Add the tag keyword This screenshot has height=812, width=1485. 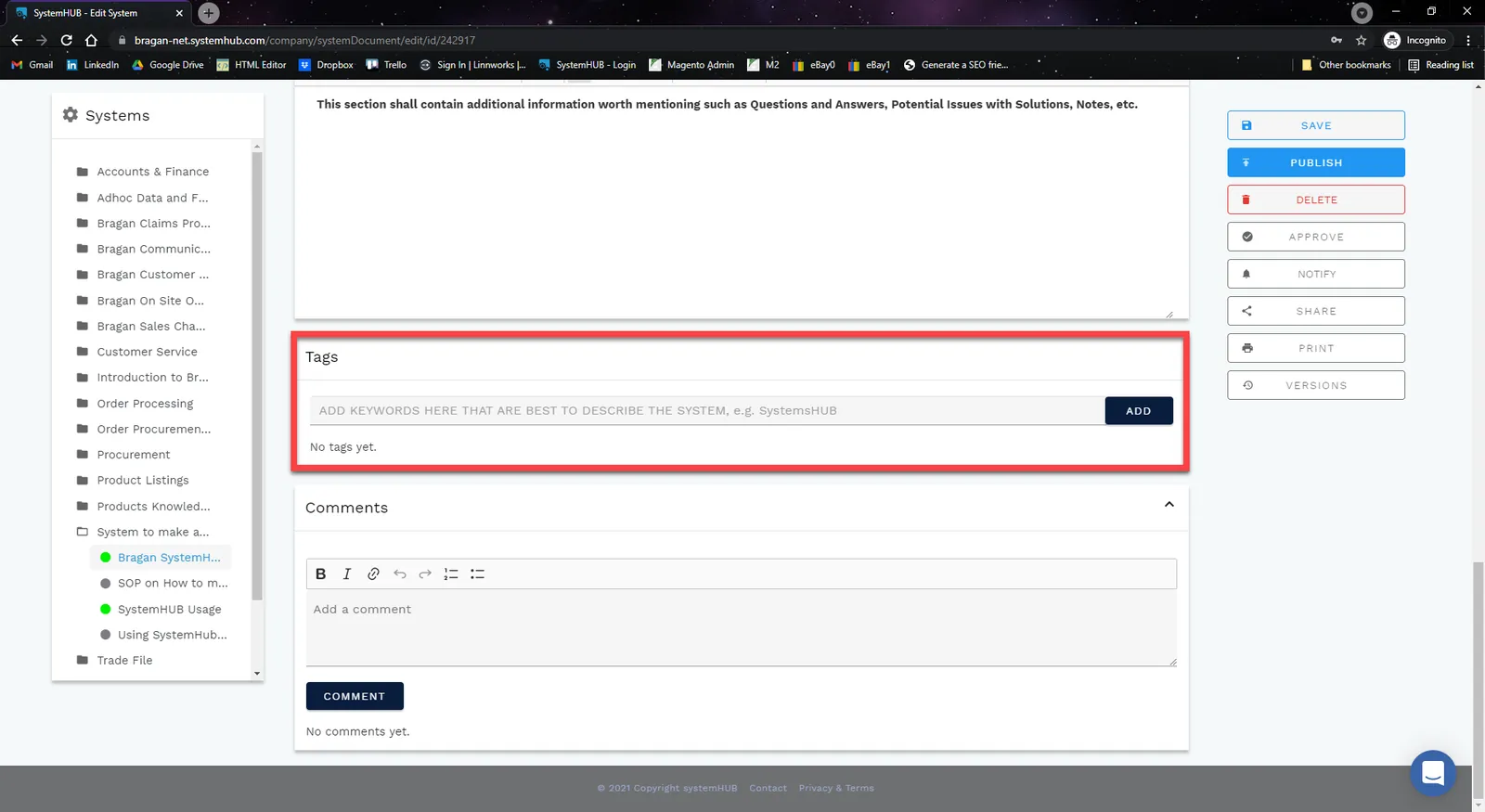tap(1138, 410)
